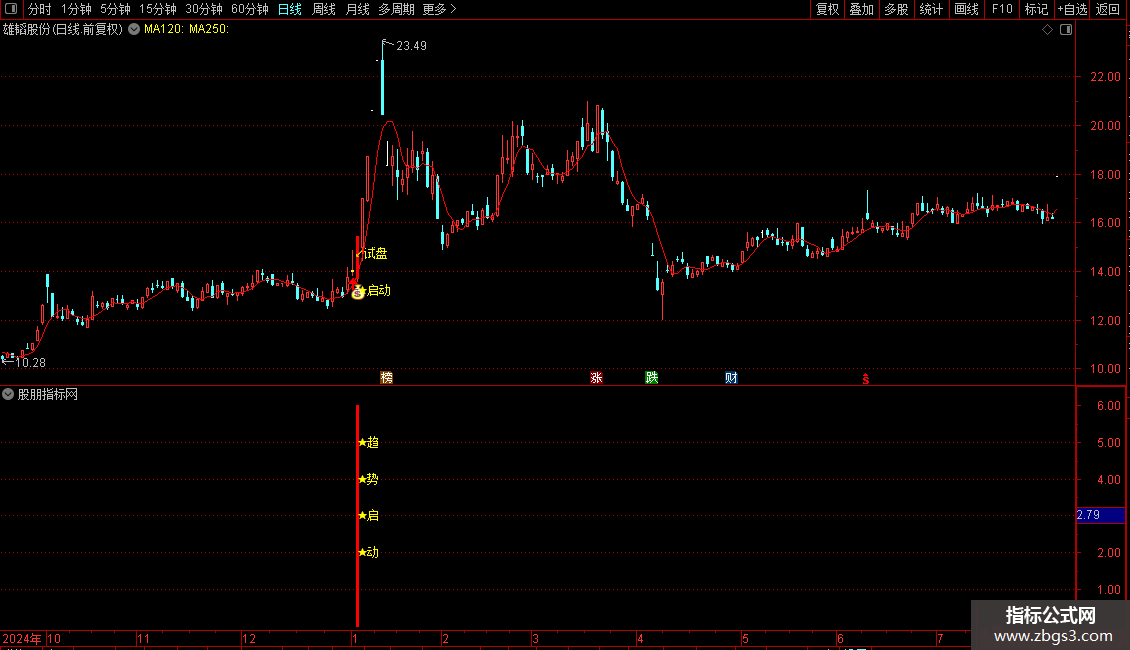Click the 6.00 indicator axis label

click(1108, 406)
